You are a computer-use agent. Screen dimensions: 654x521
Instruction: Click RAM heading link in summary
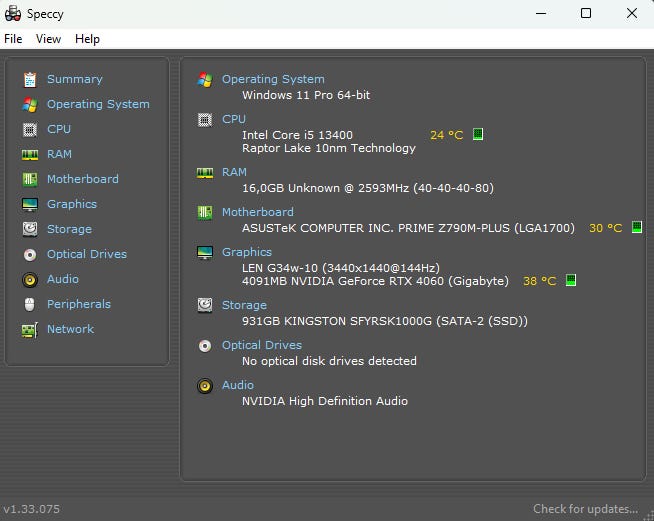pos(234,172)
